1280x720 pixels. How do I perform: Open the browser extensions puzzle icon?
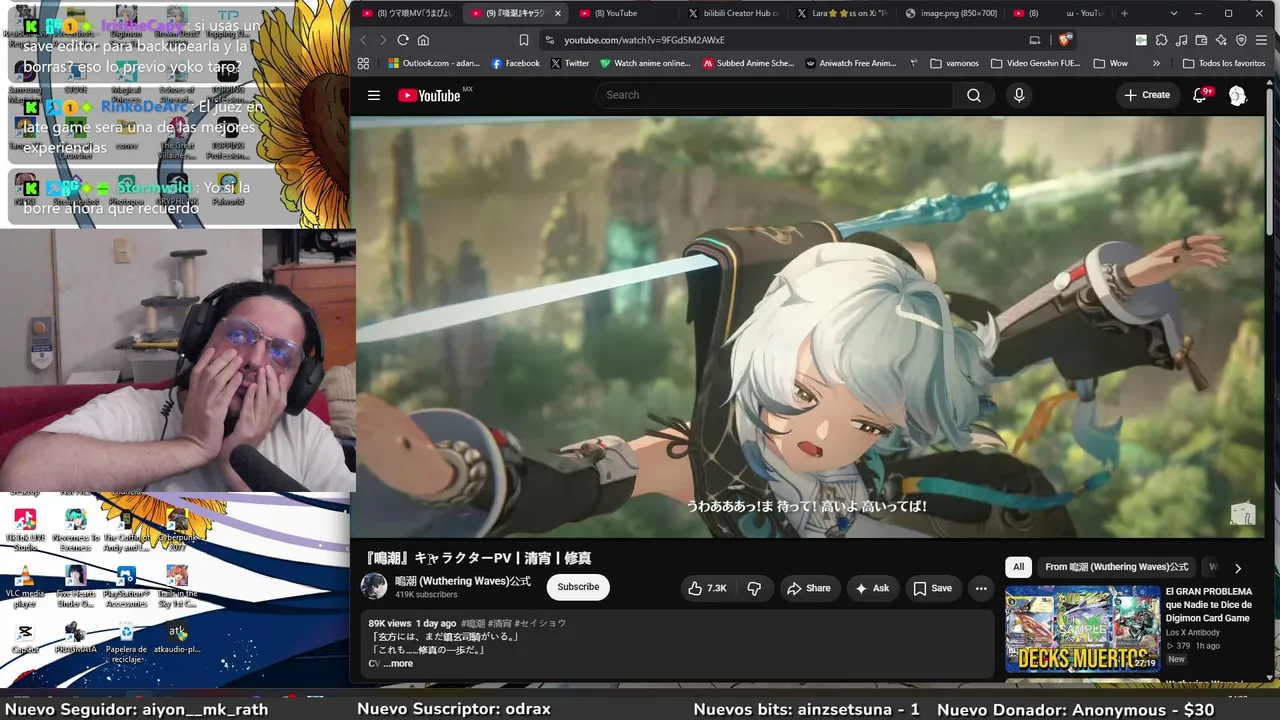click(1161, 40)
